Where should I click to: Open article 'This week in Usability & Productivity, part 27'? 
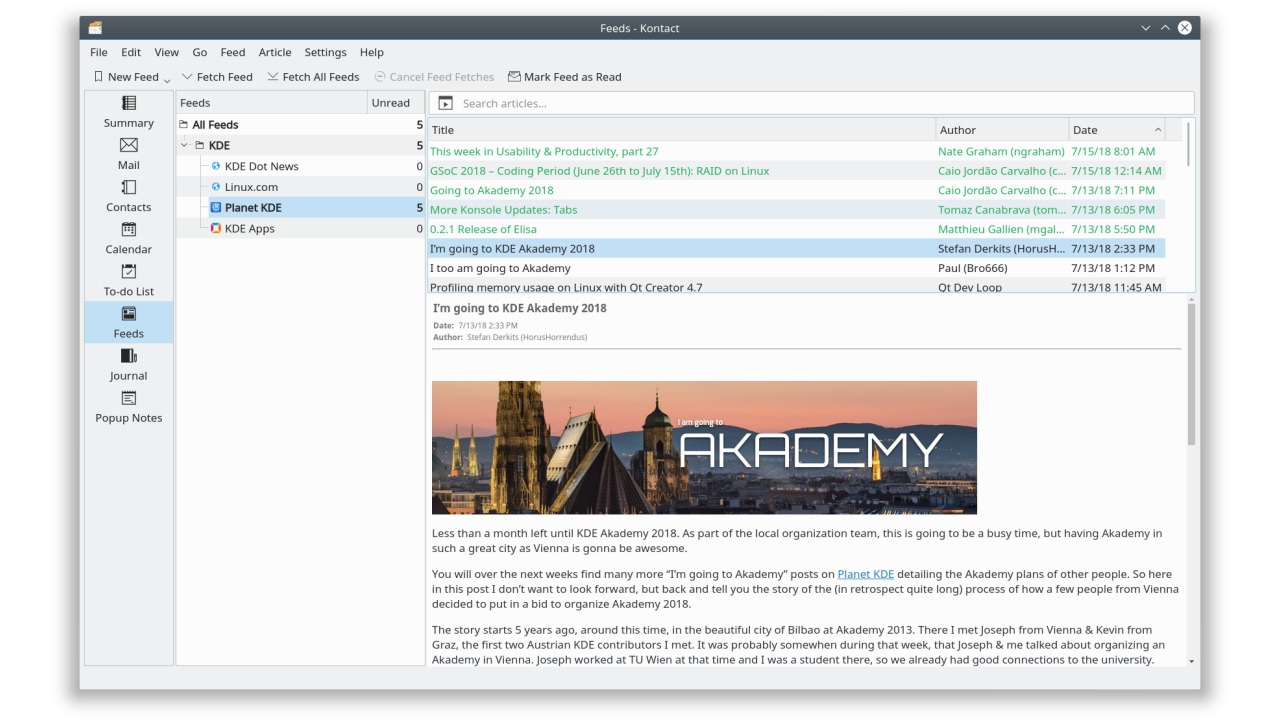(544, 152)
